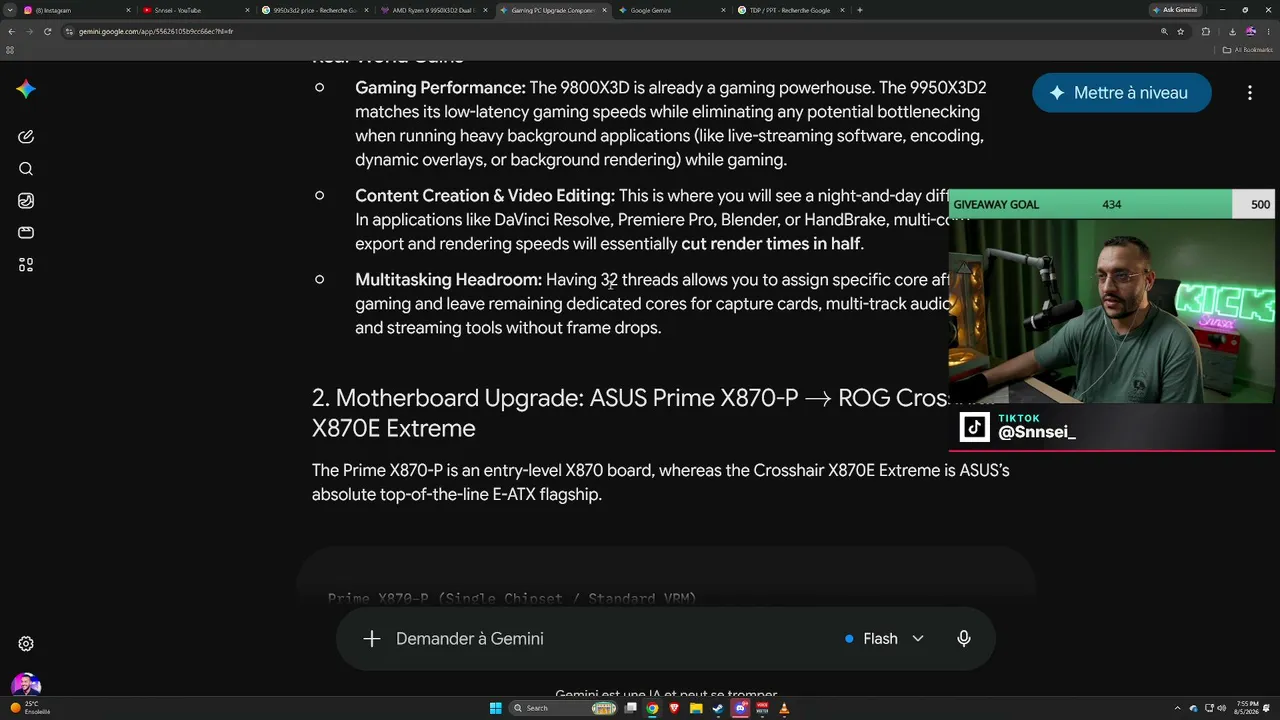Click the 'absolute top-of-the-line E-ATX flagship.' text
This screenshot has height=720, width=1280.
457,494
